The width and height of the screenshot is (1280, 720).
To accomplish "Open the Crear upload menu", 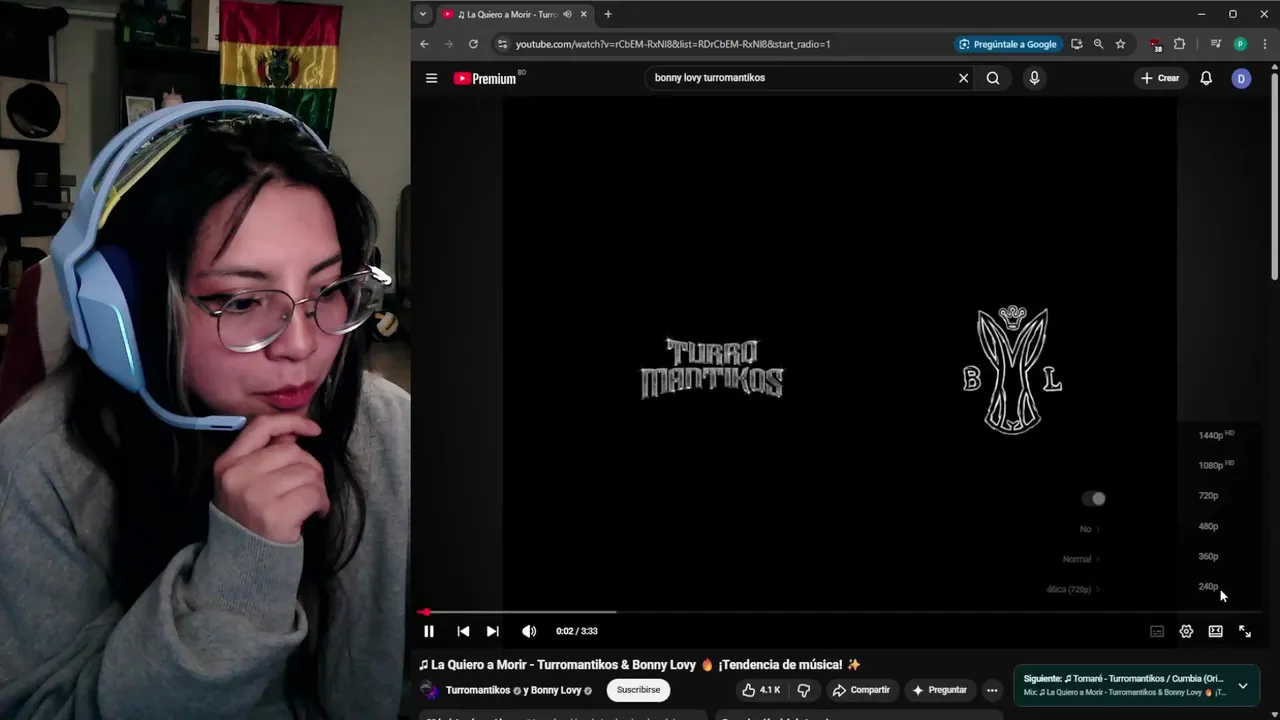I will click(x=1161, y=78).
